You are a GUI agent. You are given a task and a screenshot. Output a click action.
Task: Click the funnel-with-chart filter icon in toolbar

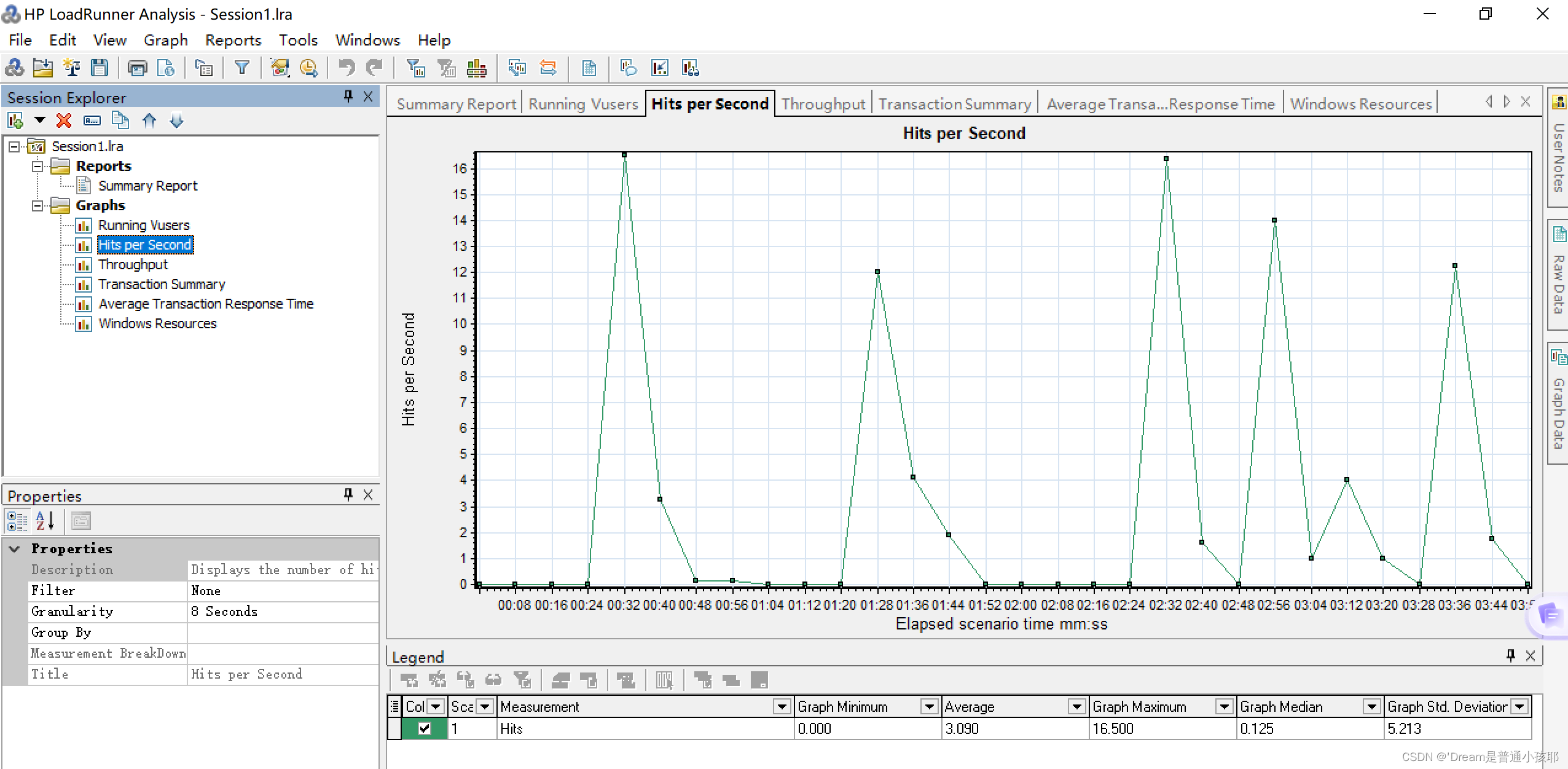(416, 68)
